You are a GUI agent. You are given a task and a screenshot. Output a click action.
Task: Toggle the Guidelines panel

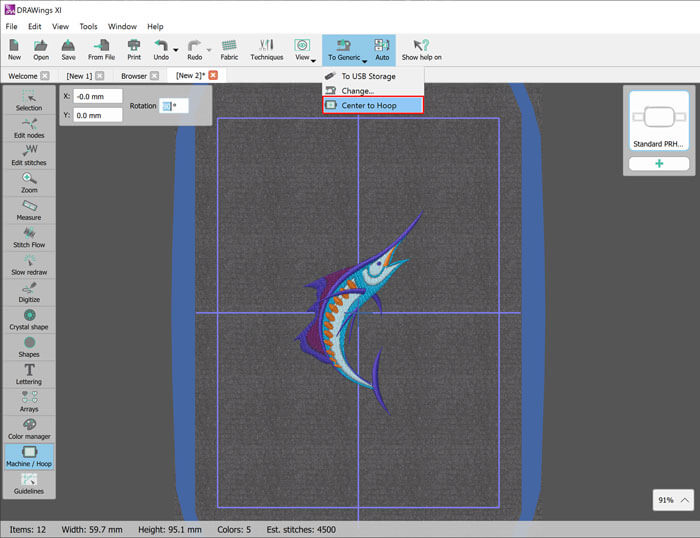coord(29,484)
